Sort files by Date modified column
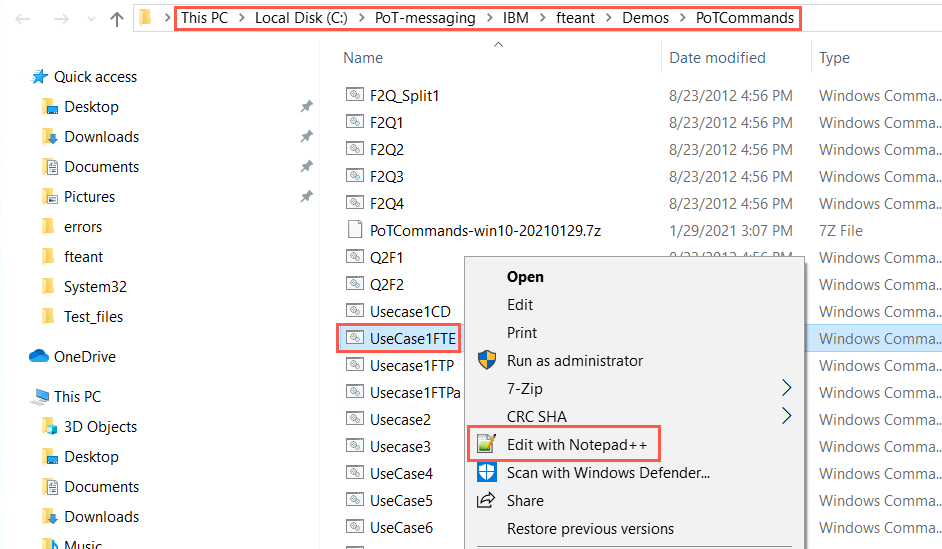This screenshot has width=942, height=549. (x=717, y=58)
